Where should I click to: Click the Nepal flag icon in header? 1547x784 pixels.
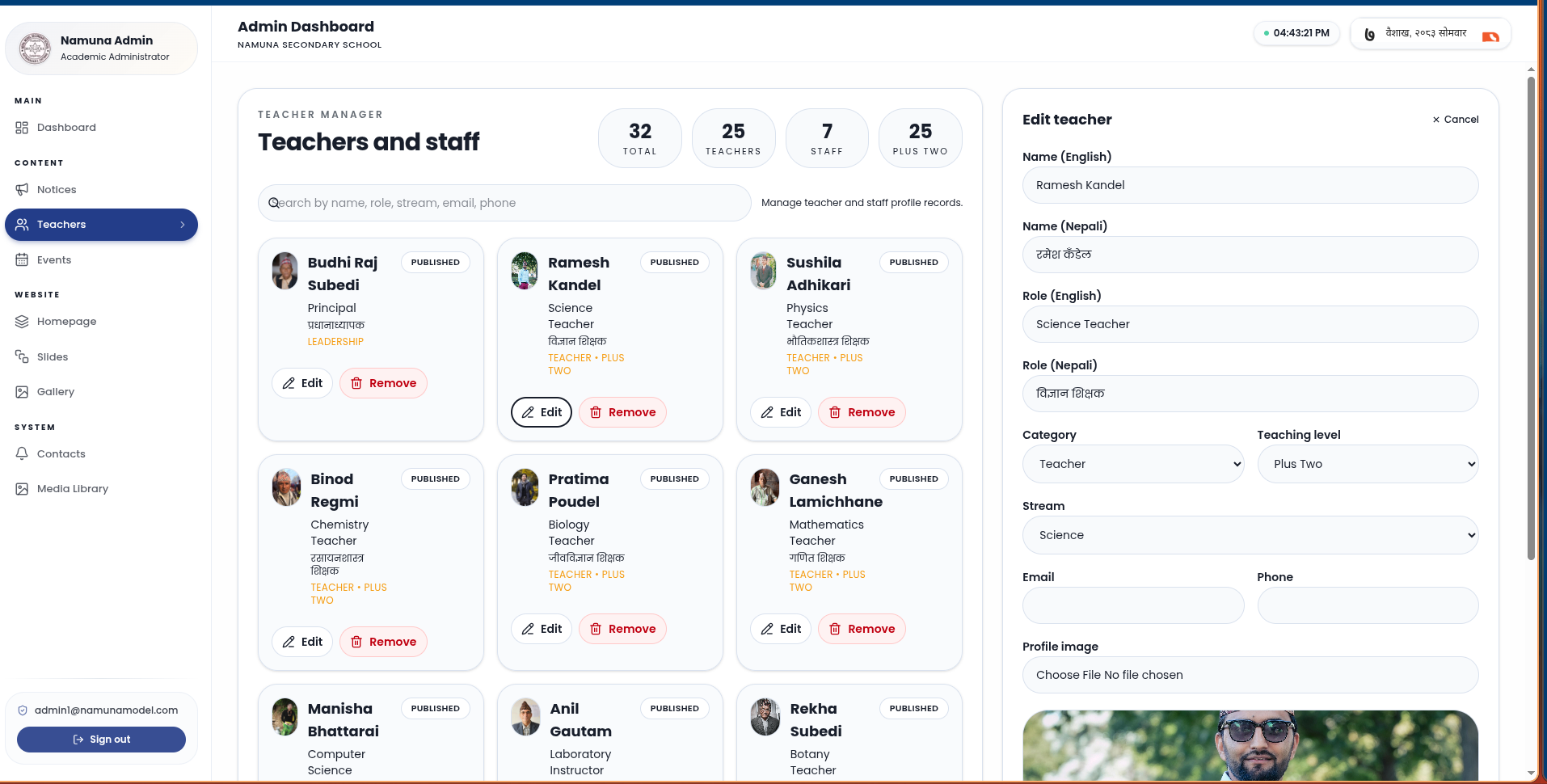pyautogui.click(x=1490, y=36)
